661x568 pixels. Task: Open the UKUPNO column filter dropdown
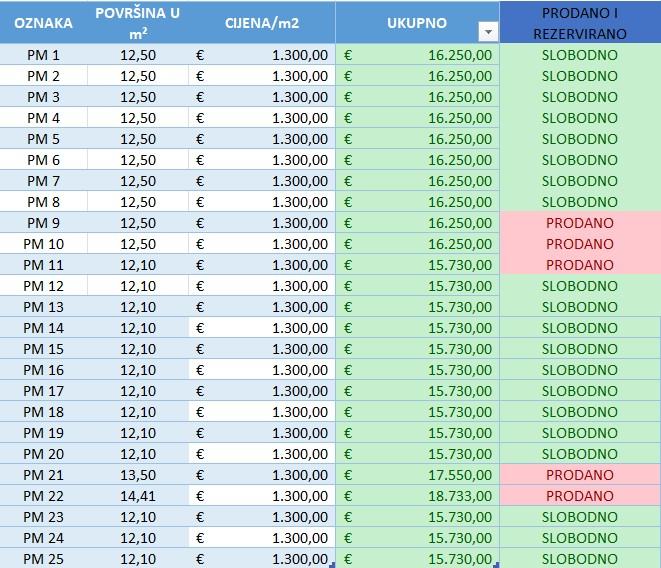[x=488, y=32]
